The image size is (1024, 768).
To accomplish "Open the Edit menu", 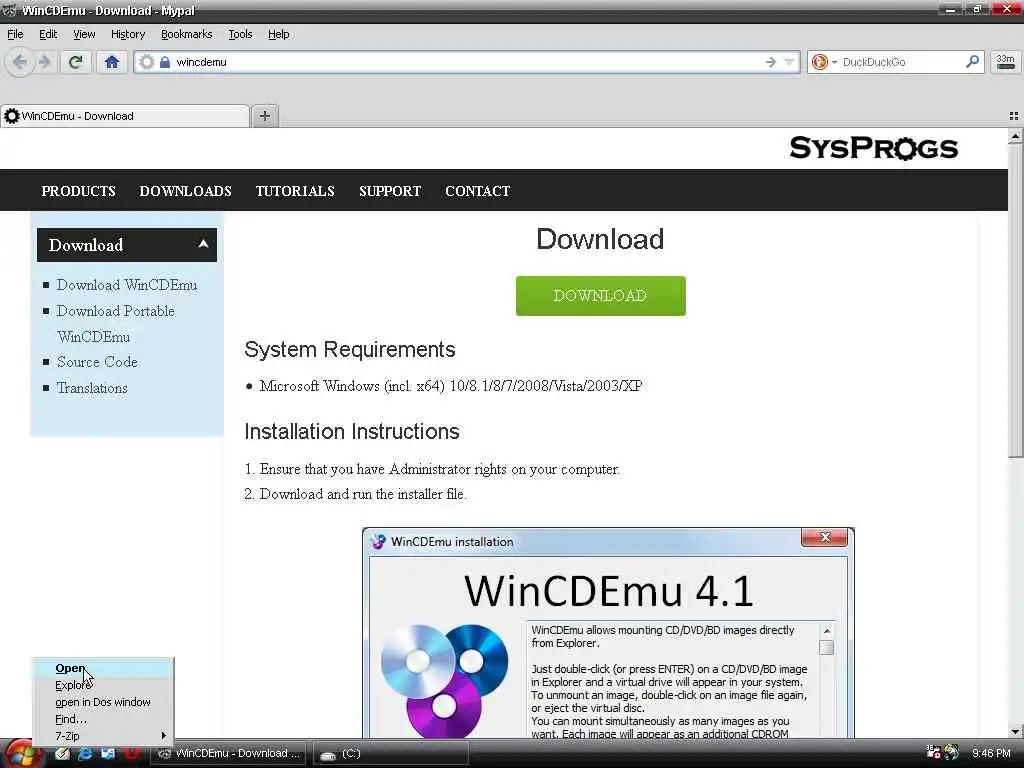I will click(x=48, y=34).
